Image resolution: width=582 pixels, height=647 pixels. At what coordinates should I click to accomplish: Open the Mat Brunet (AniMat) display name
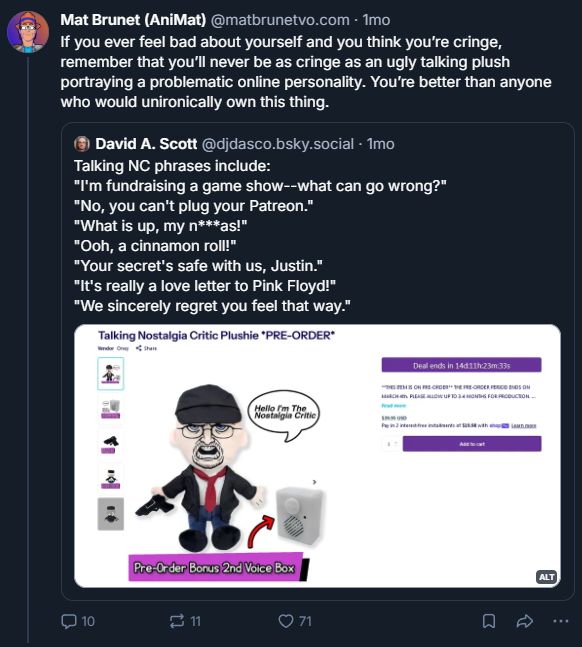coord(133,20)
